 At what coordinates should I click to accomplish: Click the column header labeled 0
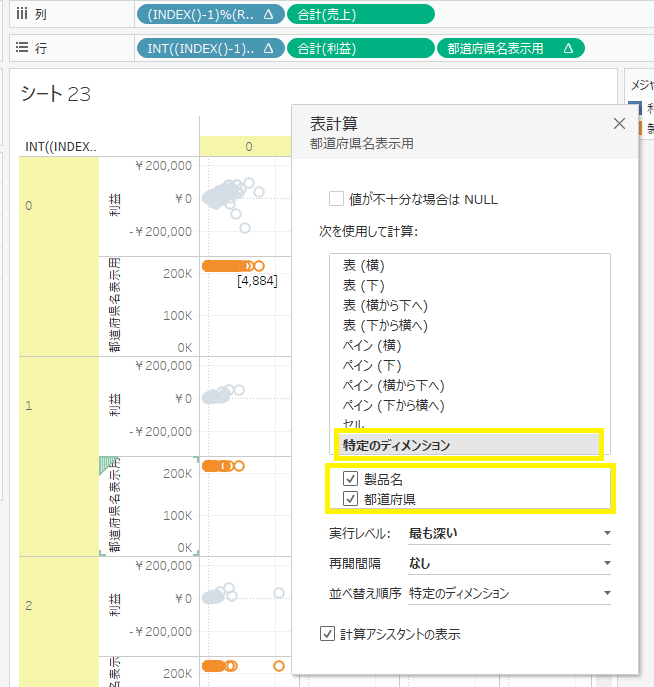(x=248, y=146)
